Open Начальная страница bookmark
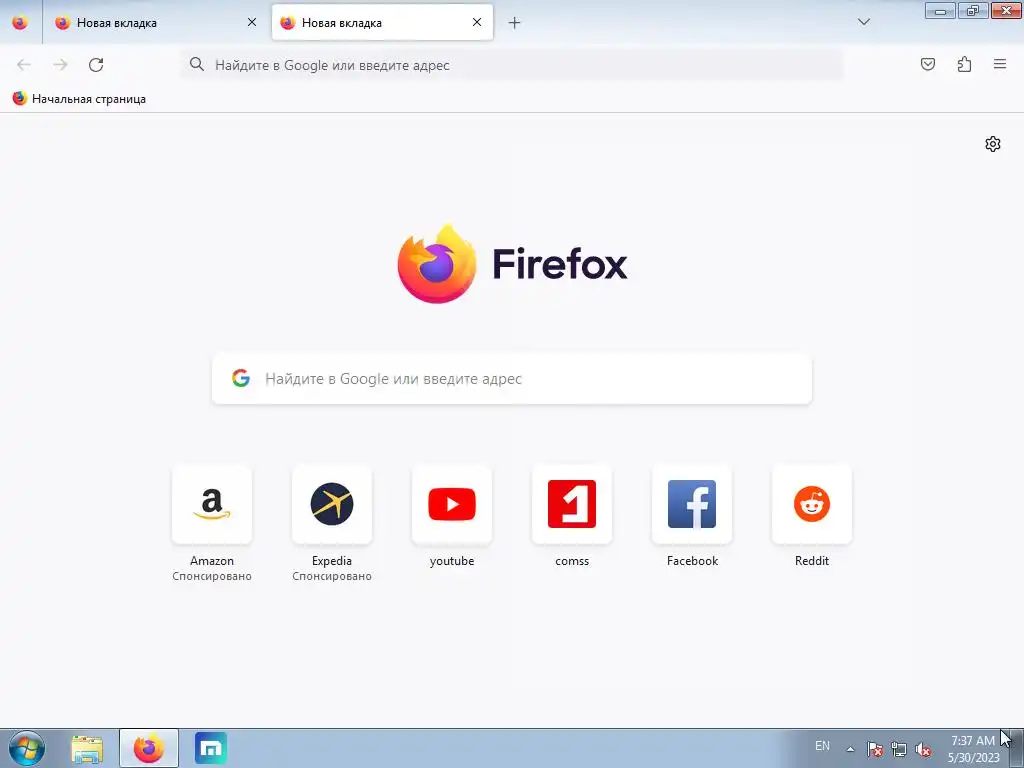 tap(79, 99)
